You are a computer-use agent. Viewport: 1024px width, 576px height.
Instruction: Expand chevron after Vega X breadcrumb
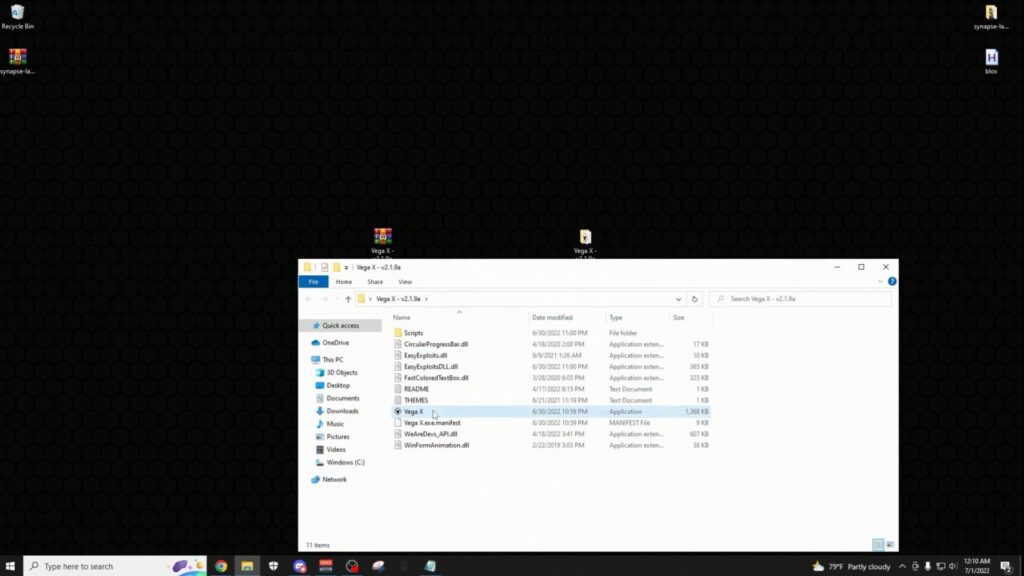pos(426,299)
